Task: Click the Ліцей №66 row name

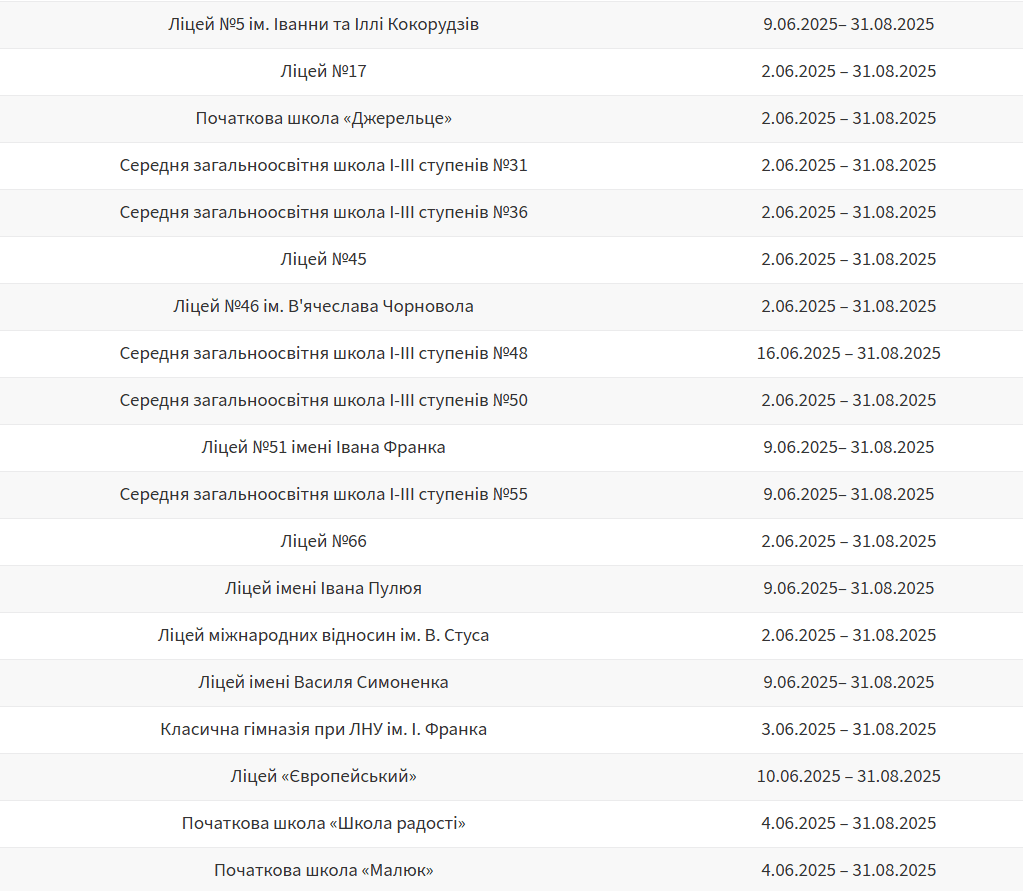Action: point(324,541)
